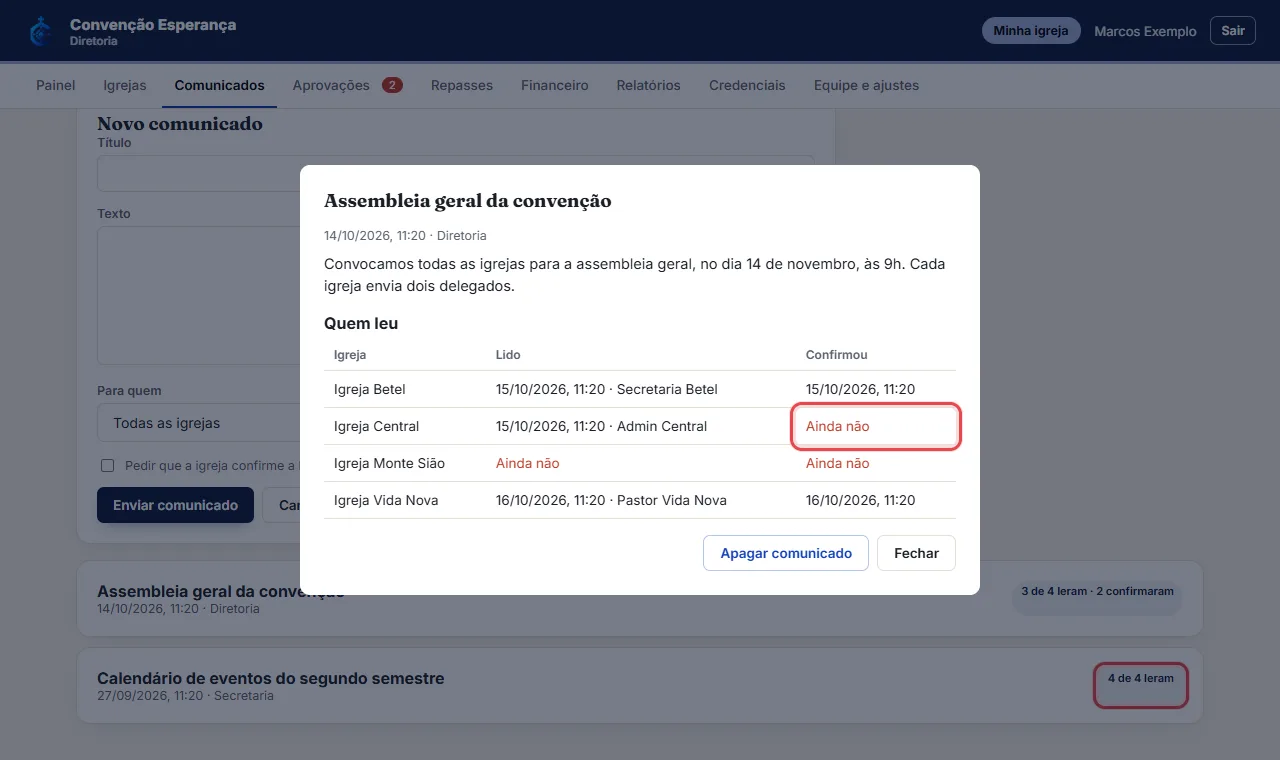Click the dialog title 'Assembleia geral da convenção'

click(x=467, y=201)
